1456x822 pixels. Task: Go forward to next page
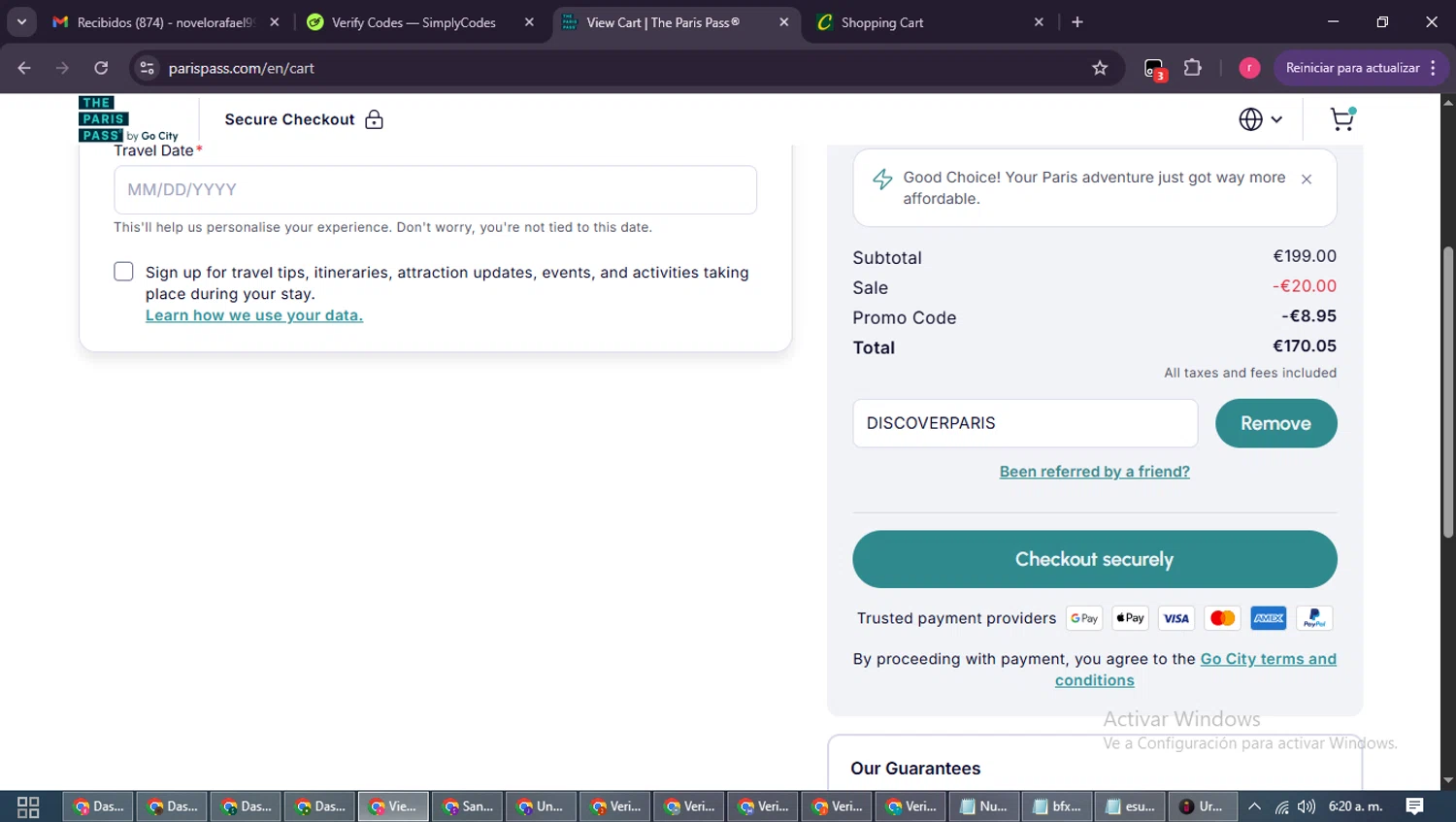62,68
